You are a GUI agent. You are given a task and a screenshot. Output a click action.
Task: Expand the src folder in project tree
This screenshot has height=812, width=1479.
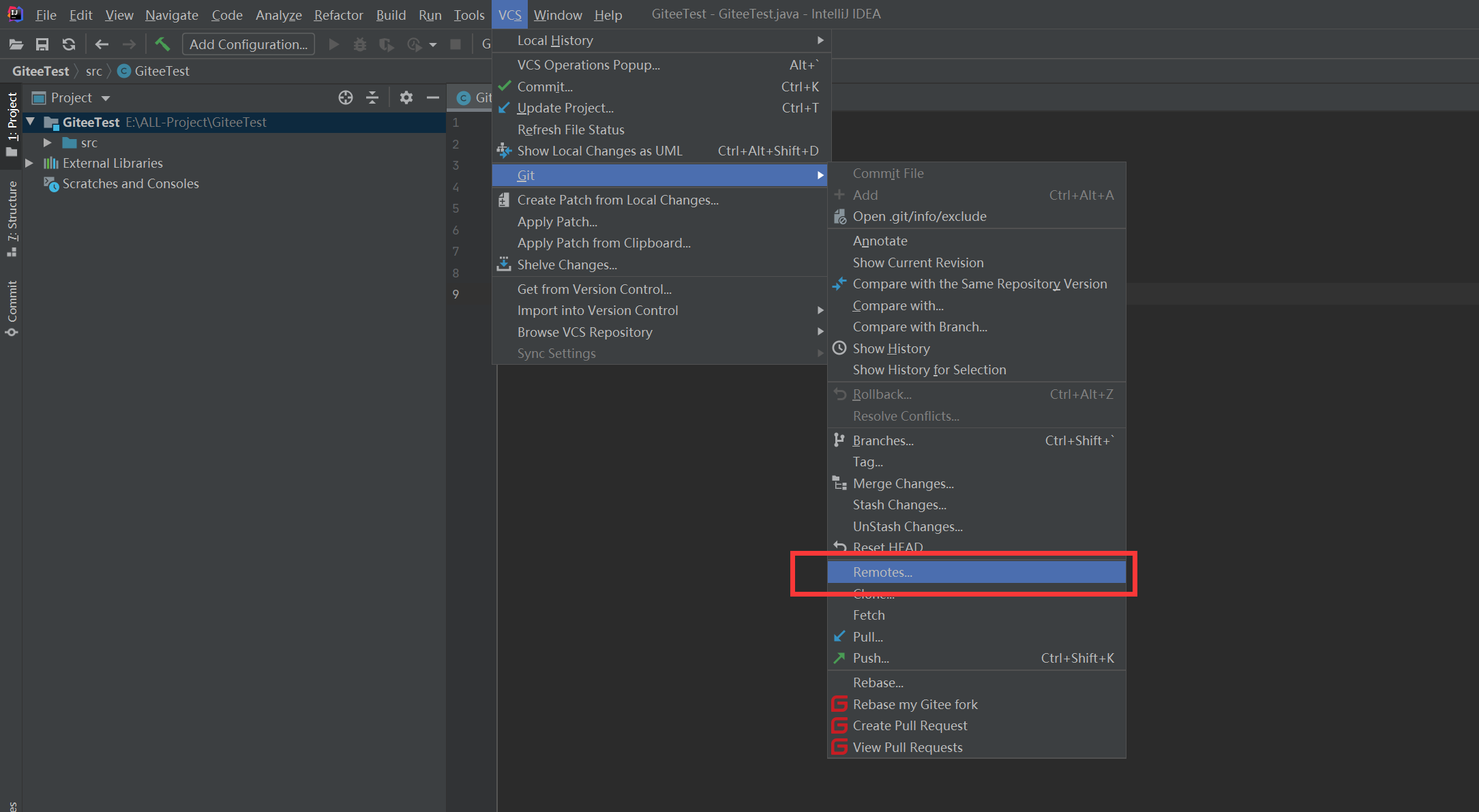(x=48, y=142)
